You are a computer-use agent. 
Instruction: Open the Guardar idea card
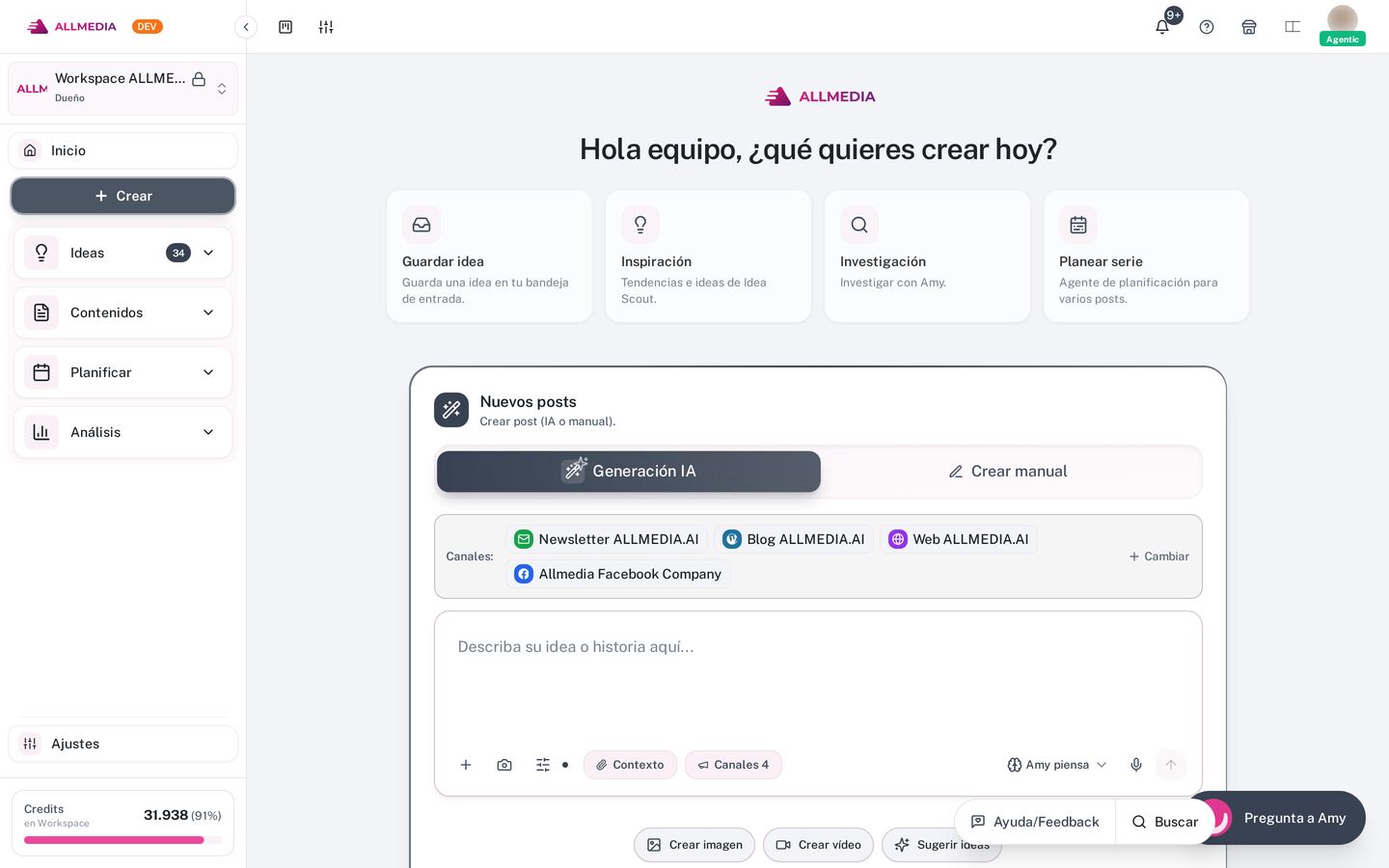(x=490, y=257)
